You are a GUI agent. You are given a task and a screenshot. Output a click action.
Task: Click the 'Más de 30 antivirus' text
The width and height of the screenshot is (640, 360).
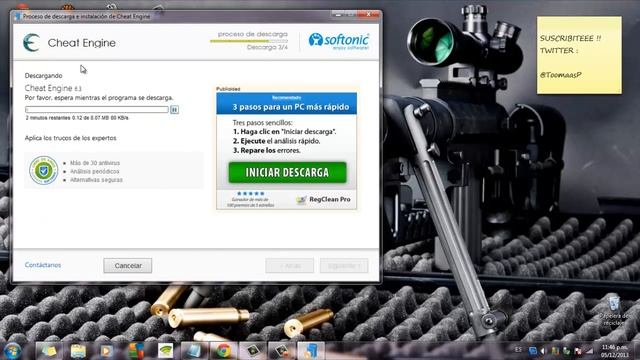click(95, 163)
